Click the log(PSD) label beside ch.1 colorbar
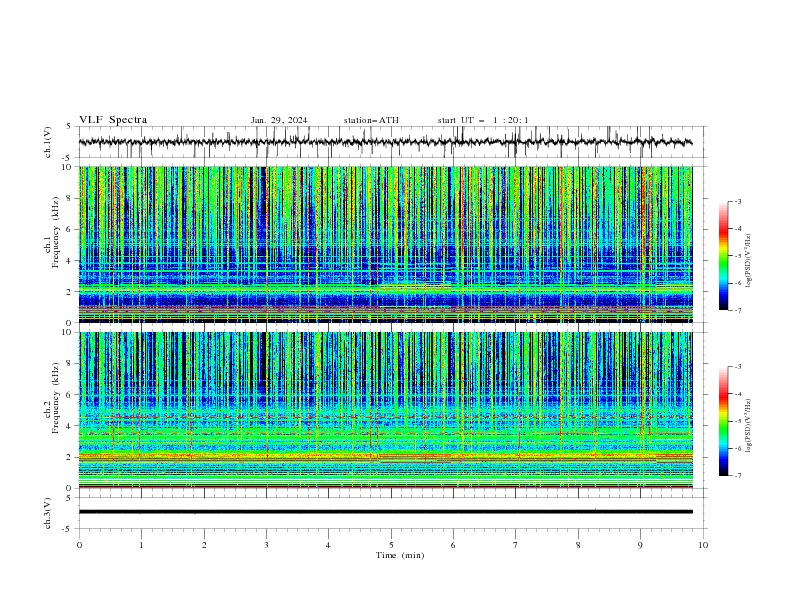The height and width of the screenshot is (612, 792). tap(748, 261)
